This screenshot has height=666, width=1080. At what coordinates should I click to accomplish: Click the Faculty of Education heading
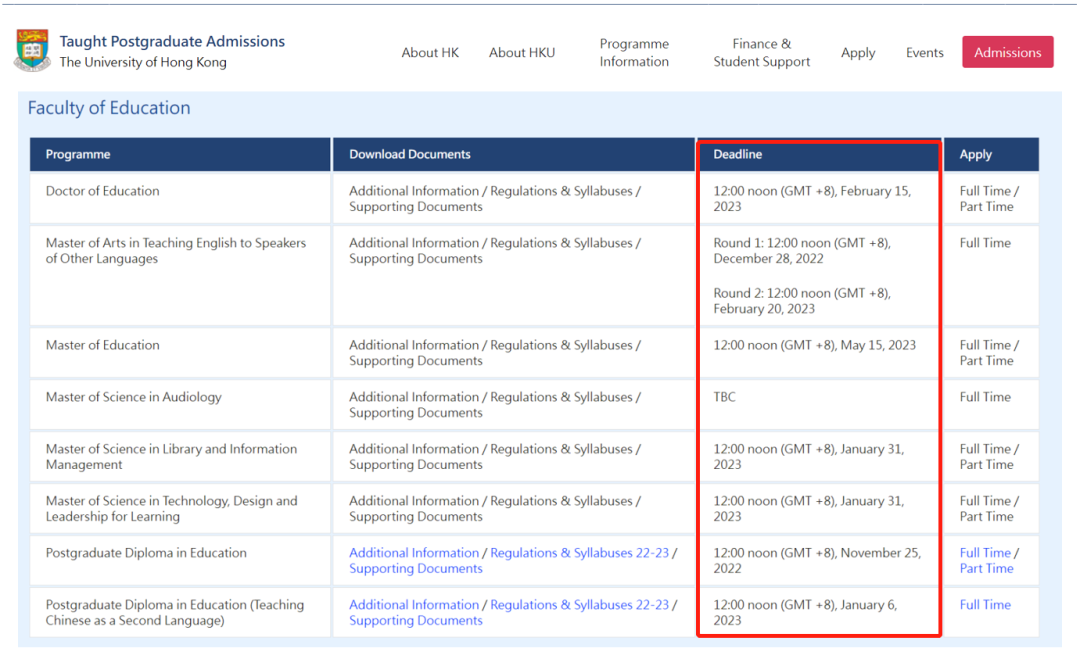[109, 107]
